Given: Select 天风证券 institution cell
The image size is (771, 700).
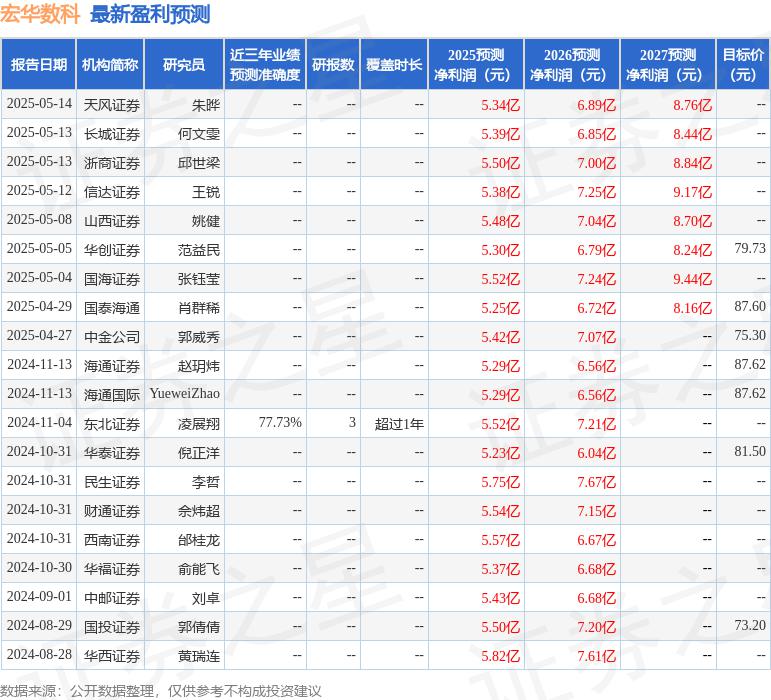Looking at the screenshot, I should click(x=112, y=105).
